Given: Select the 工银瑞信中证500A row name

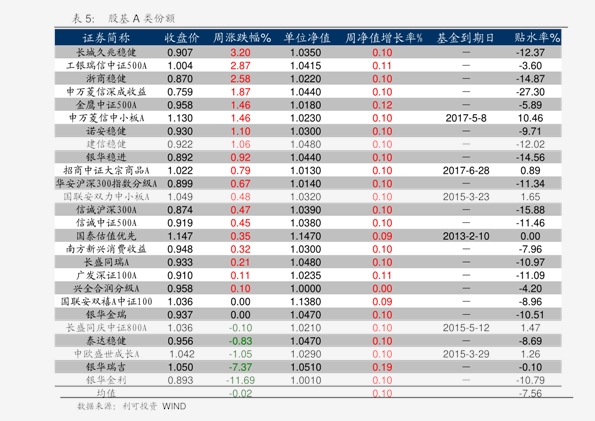Looking at the screenshot, I should coord(106,66).
